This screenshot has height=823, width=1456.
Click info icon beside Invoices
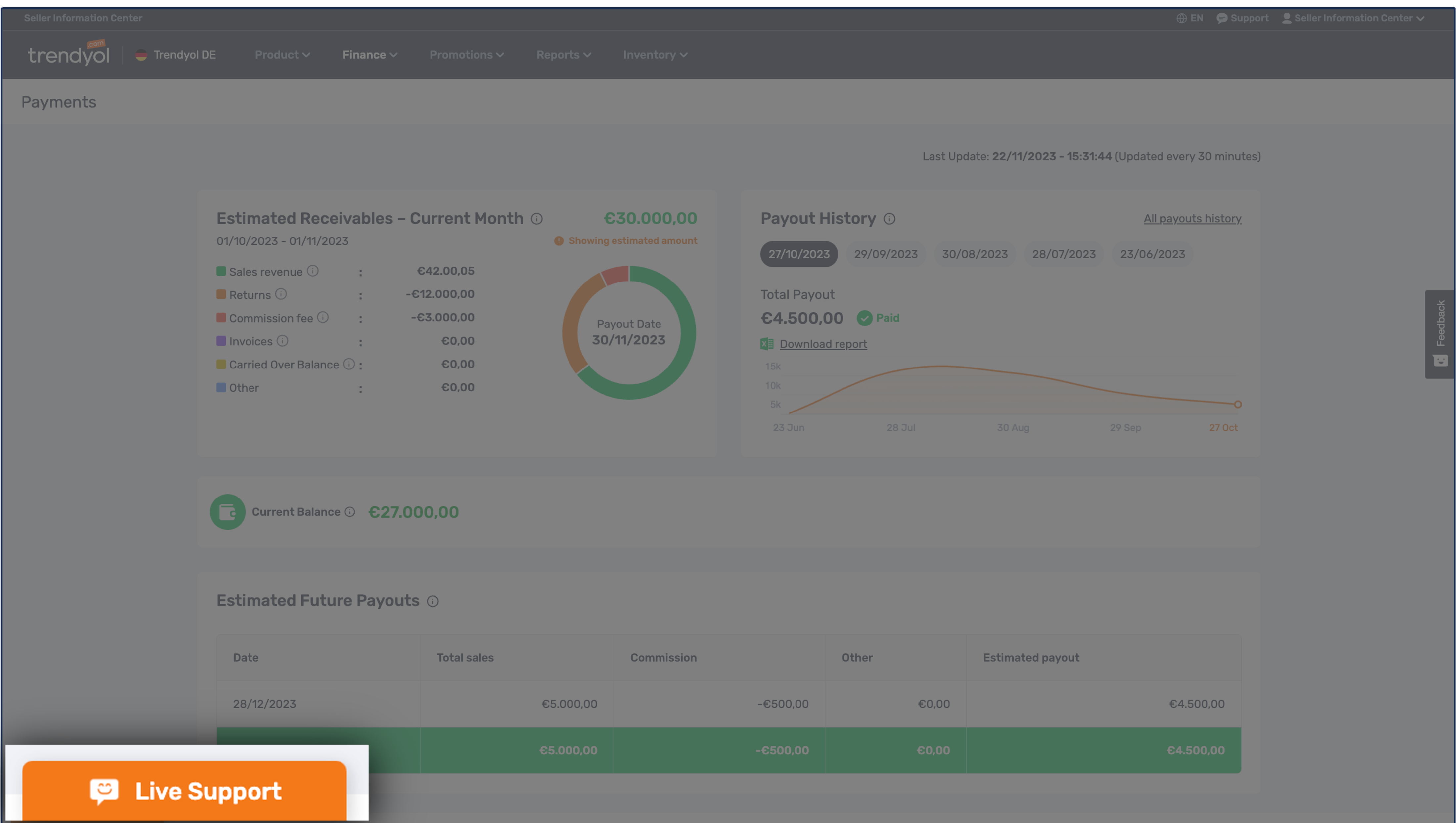[283, 341]
